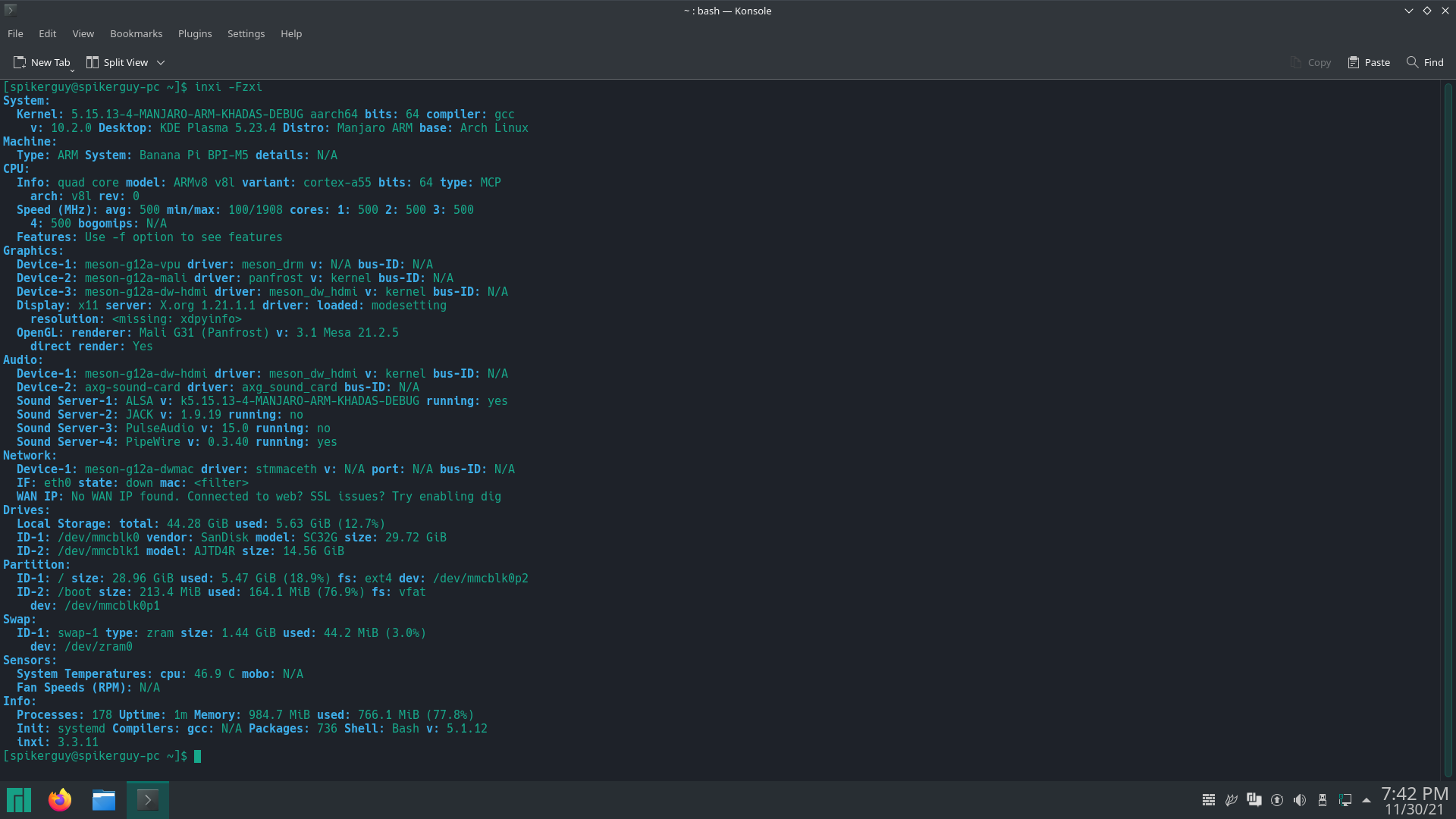Click the 'inxi -Fzxi' command text

pyautogui.click(x=228, y=87)
